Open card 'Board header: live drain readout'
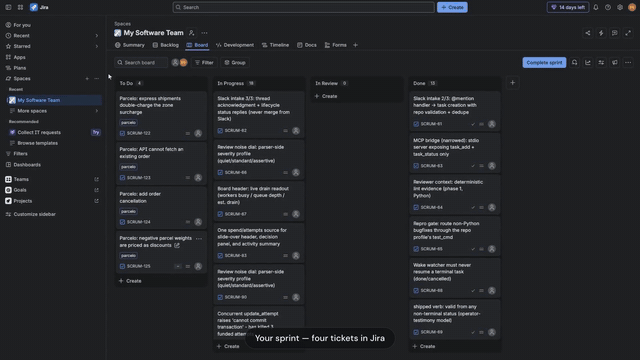The height and width of the screenshot is (360, 640). [x=258, y=200]
